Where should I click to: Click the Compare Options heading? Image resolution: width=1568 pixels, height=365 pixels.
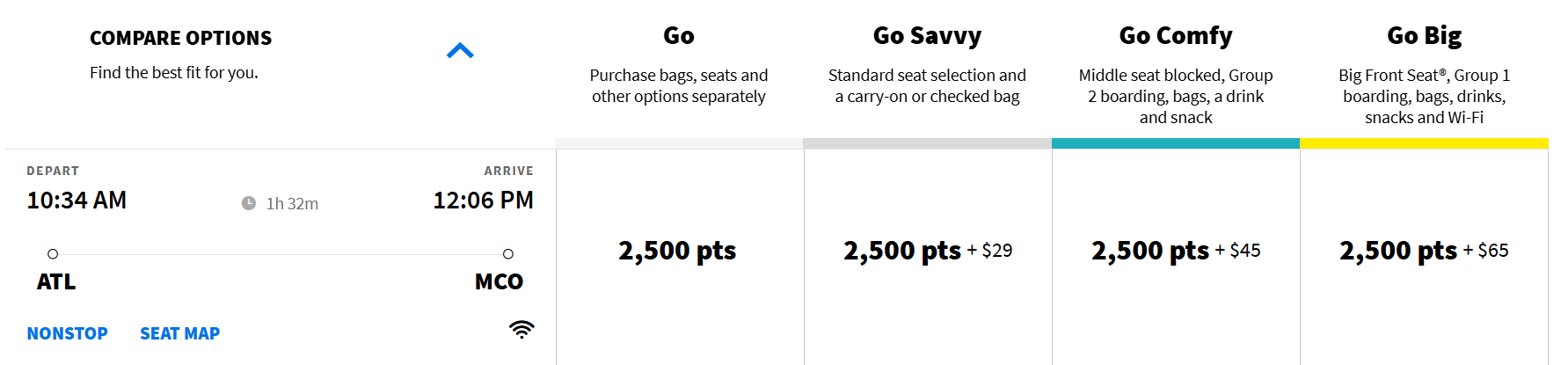tap(180, 38)
